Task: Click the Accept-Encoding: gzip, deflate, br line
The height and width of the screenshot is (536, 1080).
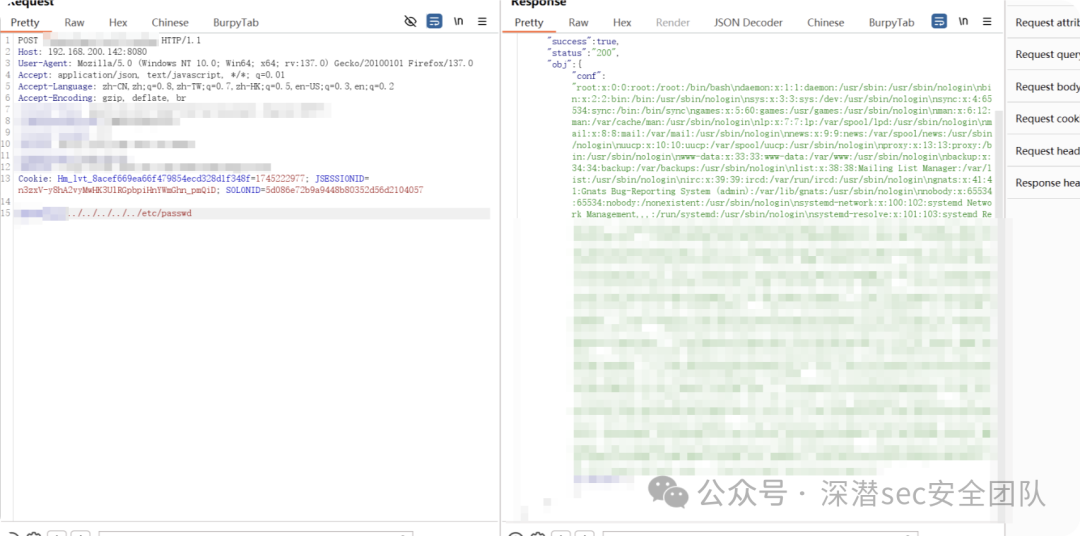Action: point(102,98)
